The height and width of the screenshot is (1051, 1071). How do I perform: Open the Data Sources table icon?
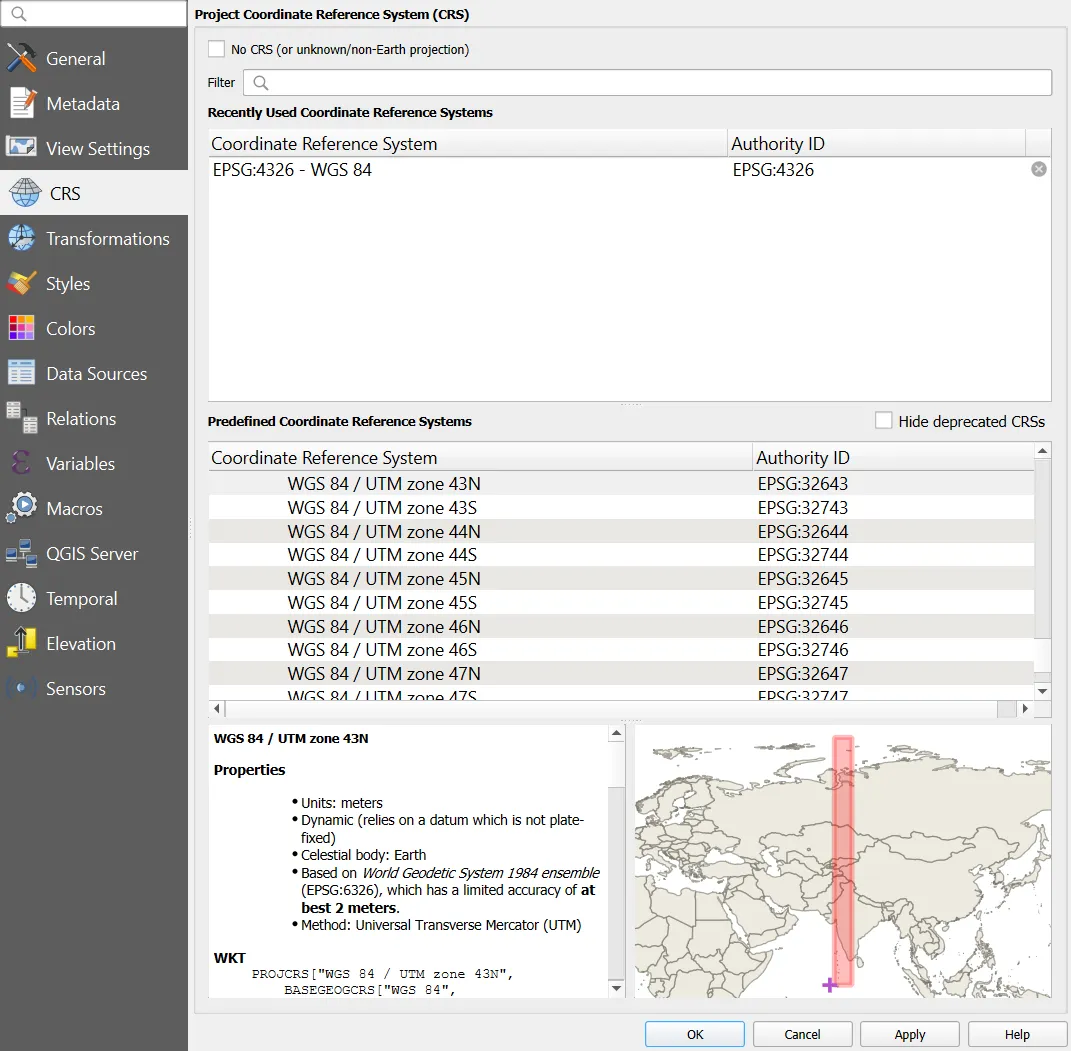(x=21, y=373)
